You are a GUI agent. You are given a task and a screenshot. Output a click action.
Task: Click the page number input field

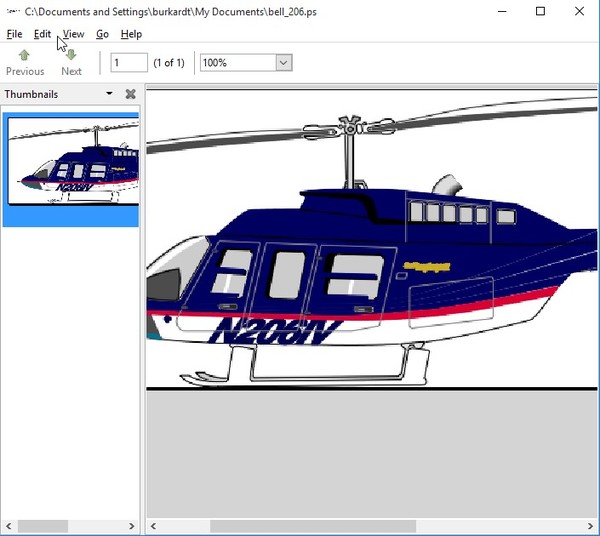click(x=128, y=63)
